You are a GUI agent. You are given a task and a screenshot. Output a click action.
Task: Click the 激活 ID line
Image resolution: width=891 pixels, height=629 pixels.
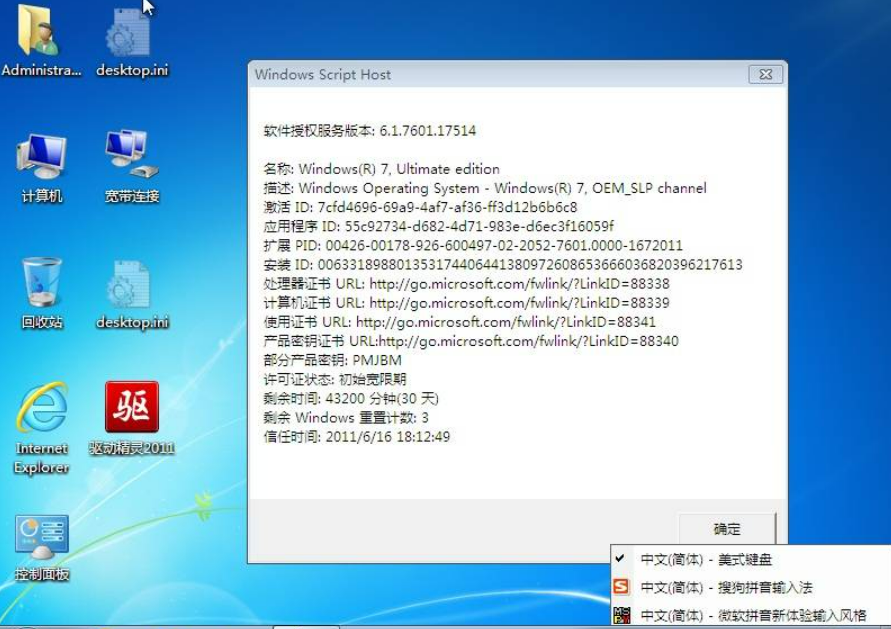pyautogui.click(x=420, y=207)
